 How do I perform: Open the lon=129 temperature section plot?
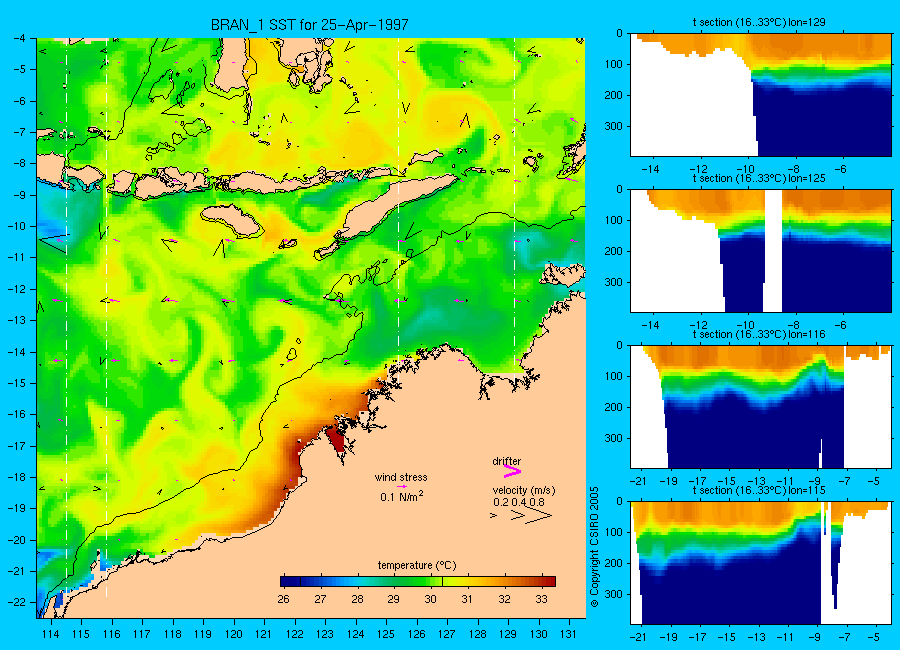click(x=761, y=95)
